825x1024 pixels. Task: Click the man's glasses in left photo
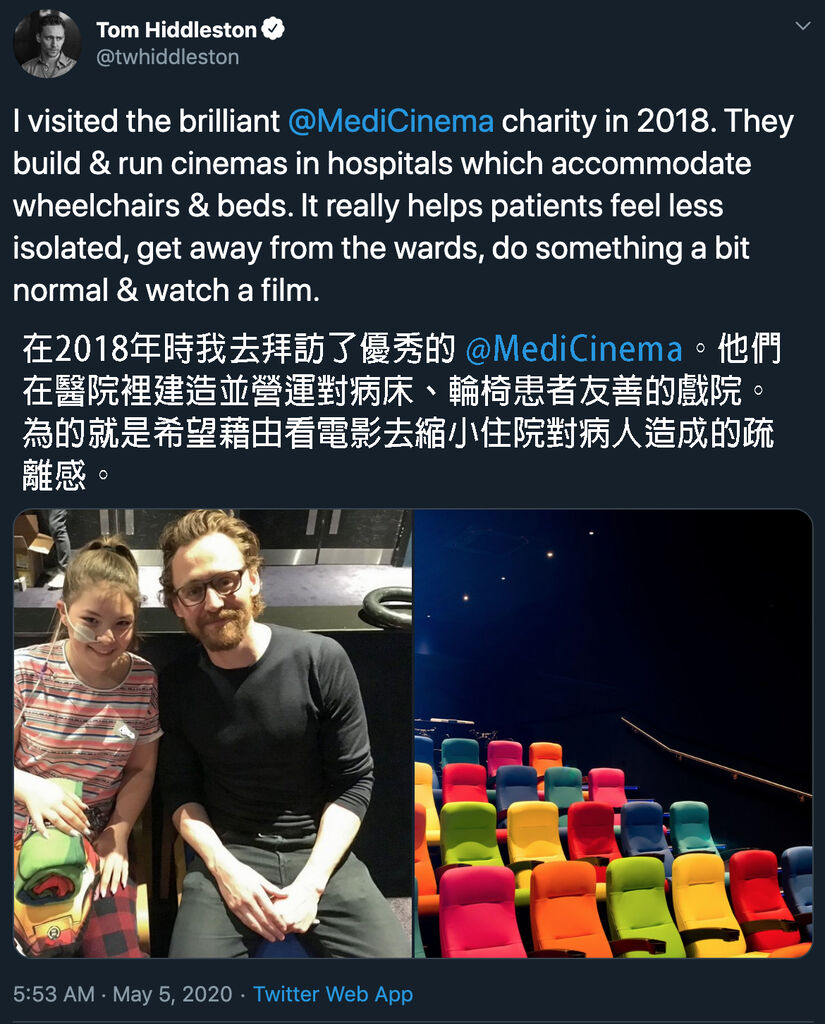(210, 586)
